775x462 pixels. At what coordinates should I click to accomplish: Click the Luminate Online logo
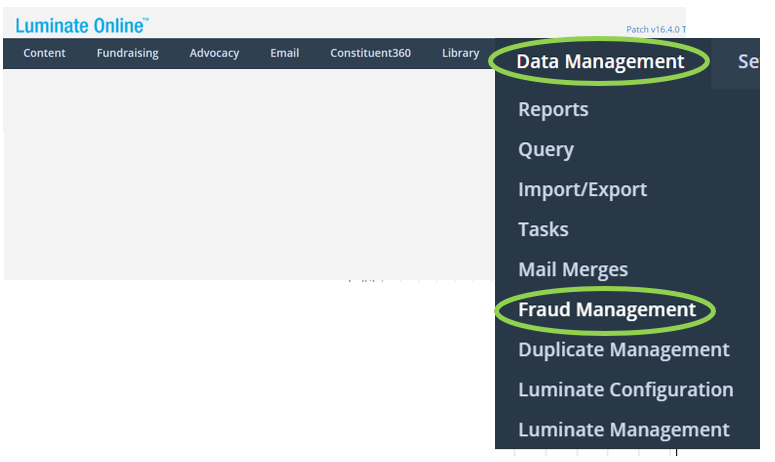[x=82, y=25]
